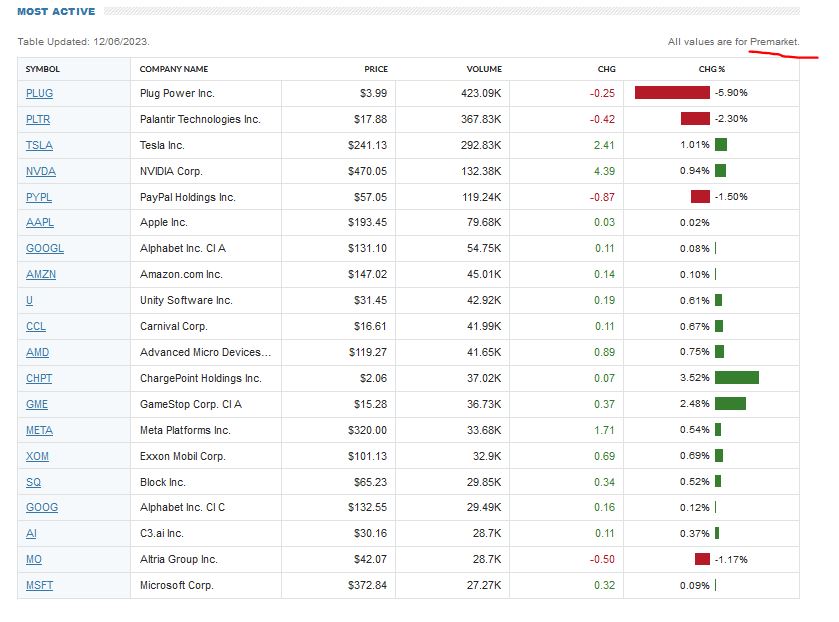This screenshot has width=839, height=622.
Task: Click the PRICE column header
Action: pos(376,69)
